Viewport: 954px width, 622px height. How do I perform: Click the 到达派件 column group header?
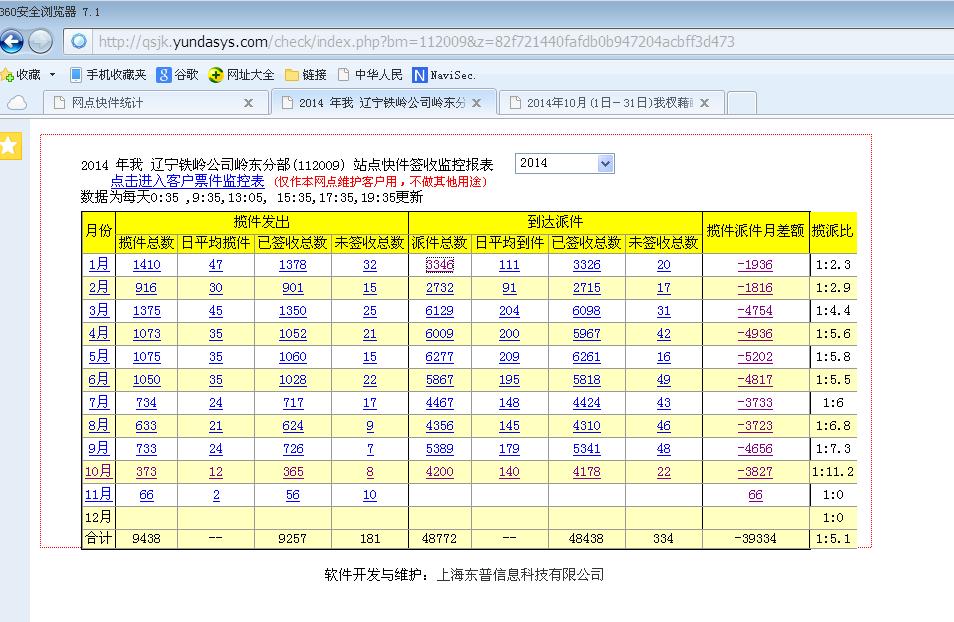pos(555,222)
